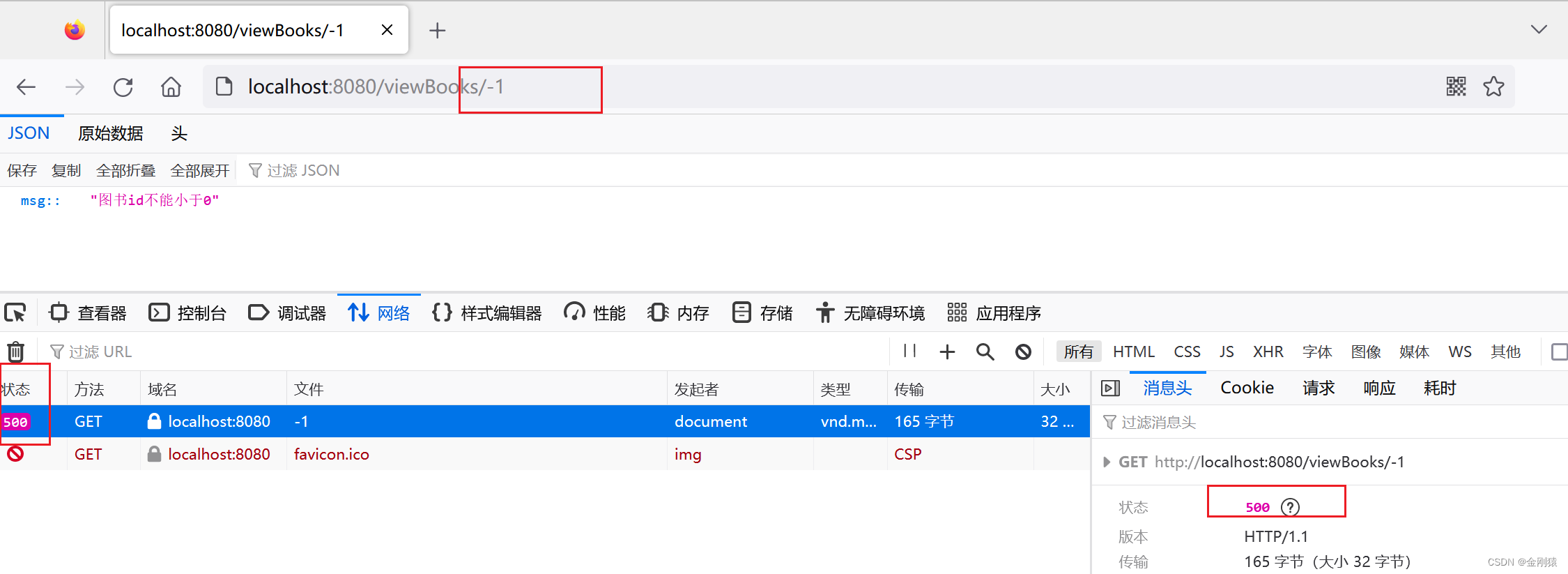Viewport: 1568px width, 574px height.
Task: Open request blocking icon
Action: coord(1023,352)
